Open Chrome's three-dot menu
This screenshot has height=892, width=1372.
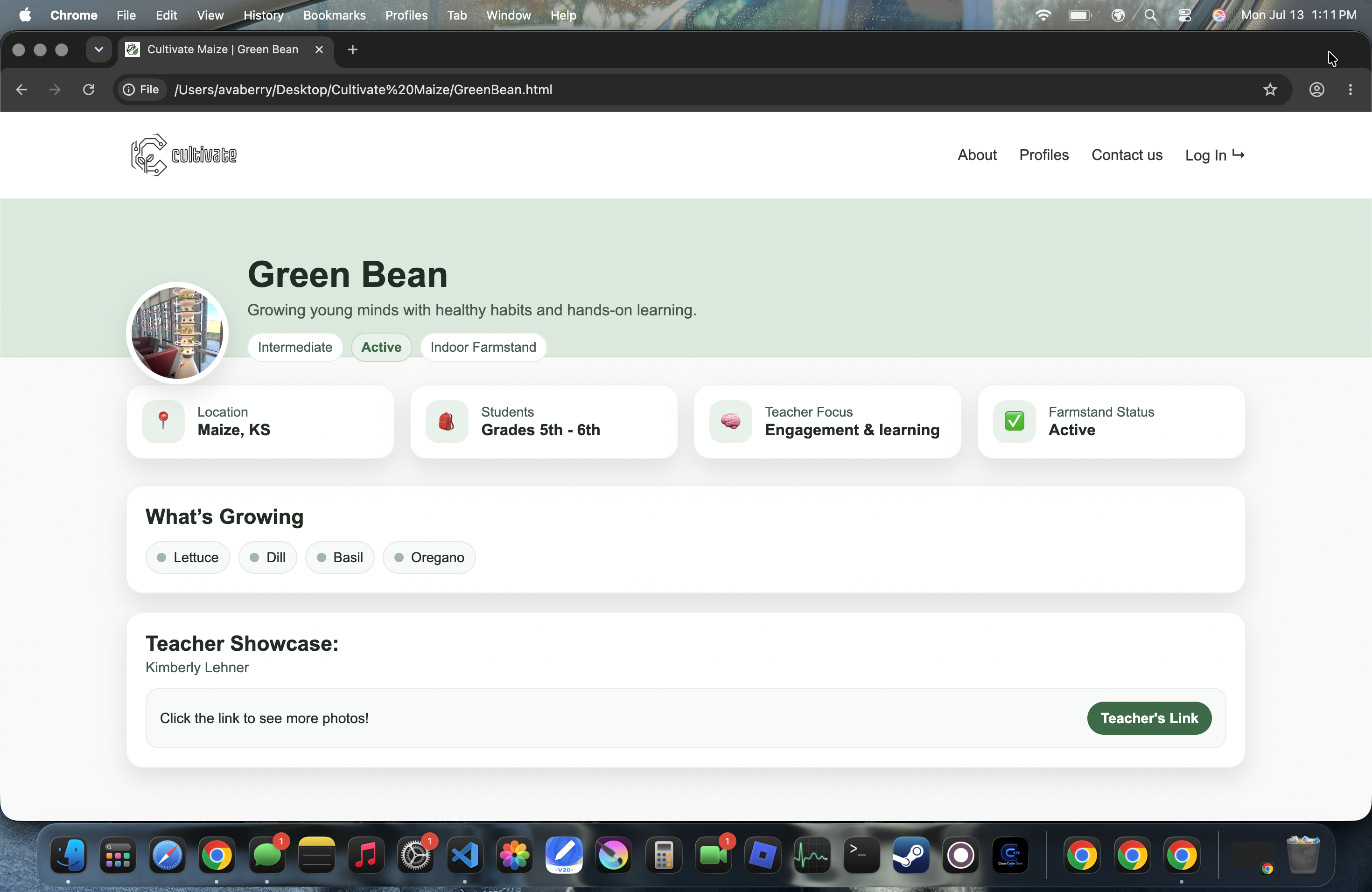tap(1350, 89)
